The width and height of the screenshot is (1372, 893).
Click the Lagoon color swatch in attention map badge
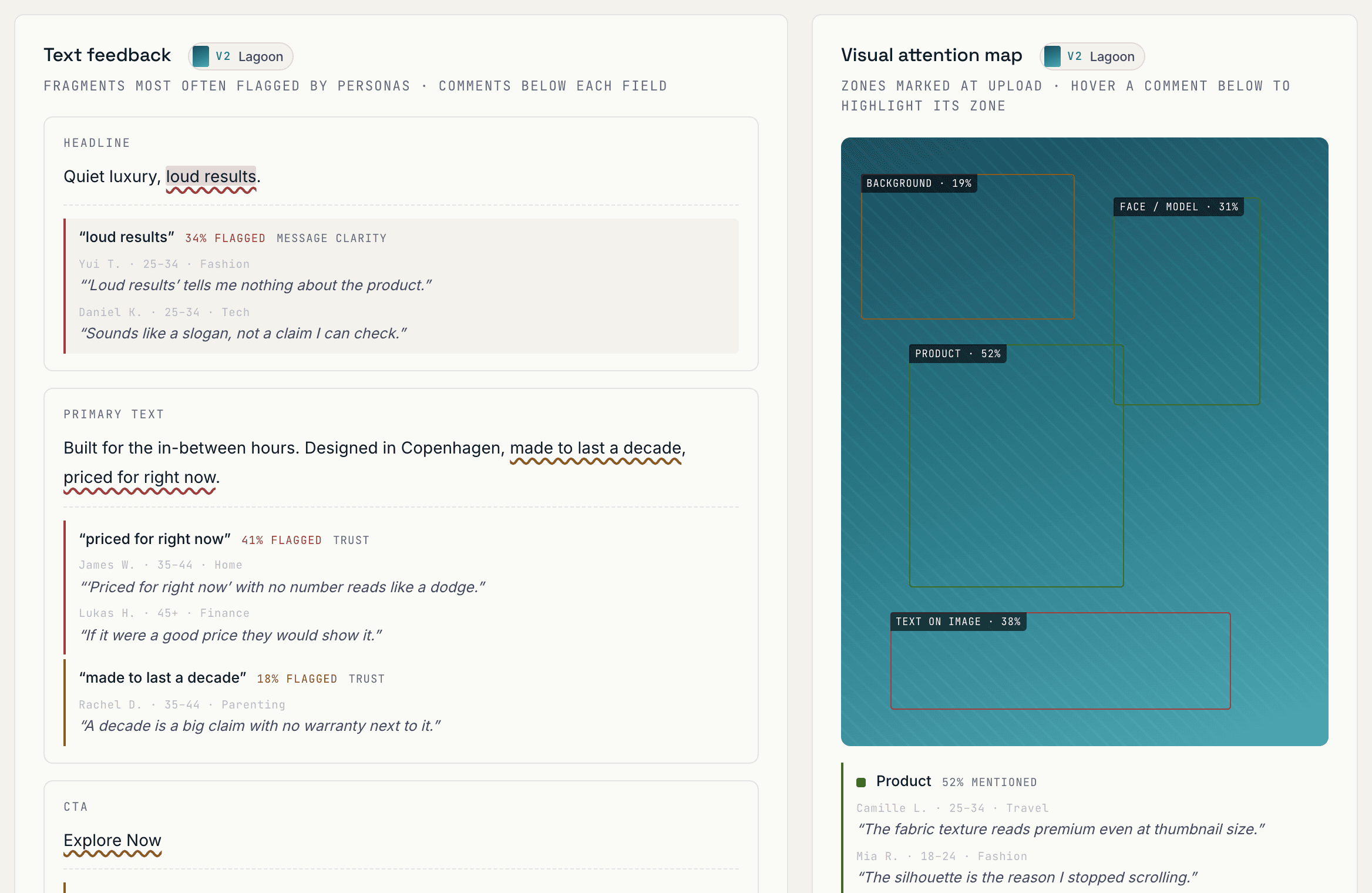pyautogui.click(x=1052, y=56)
